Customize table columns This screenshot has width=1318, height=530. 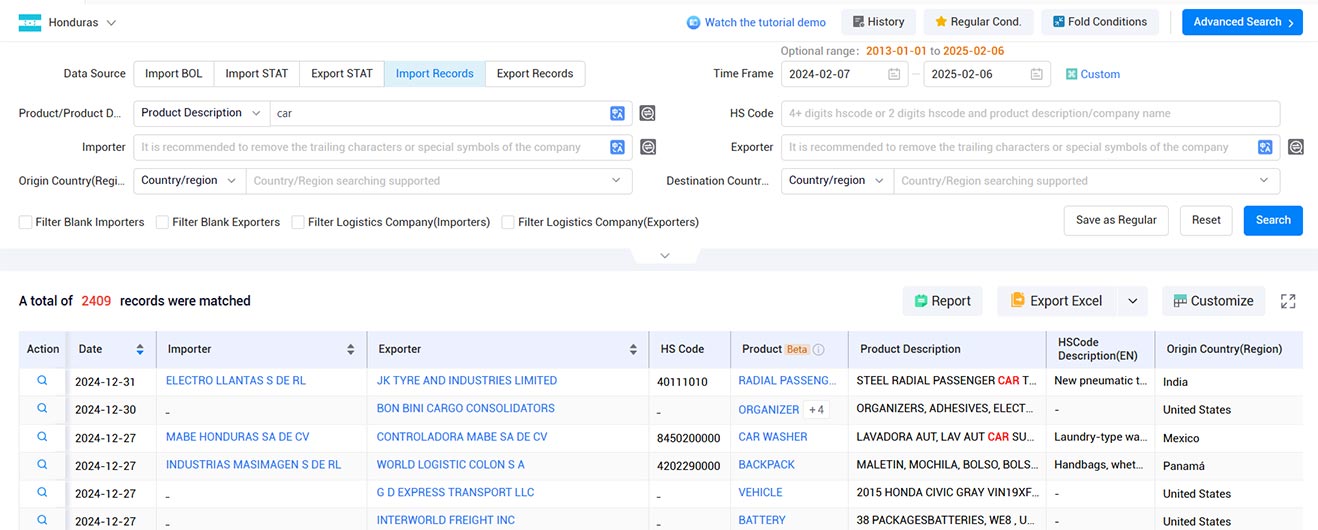coord(1213,301)
